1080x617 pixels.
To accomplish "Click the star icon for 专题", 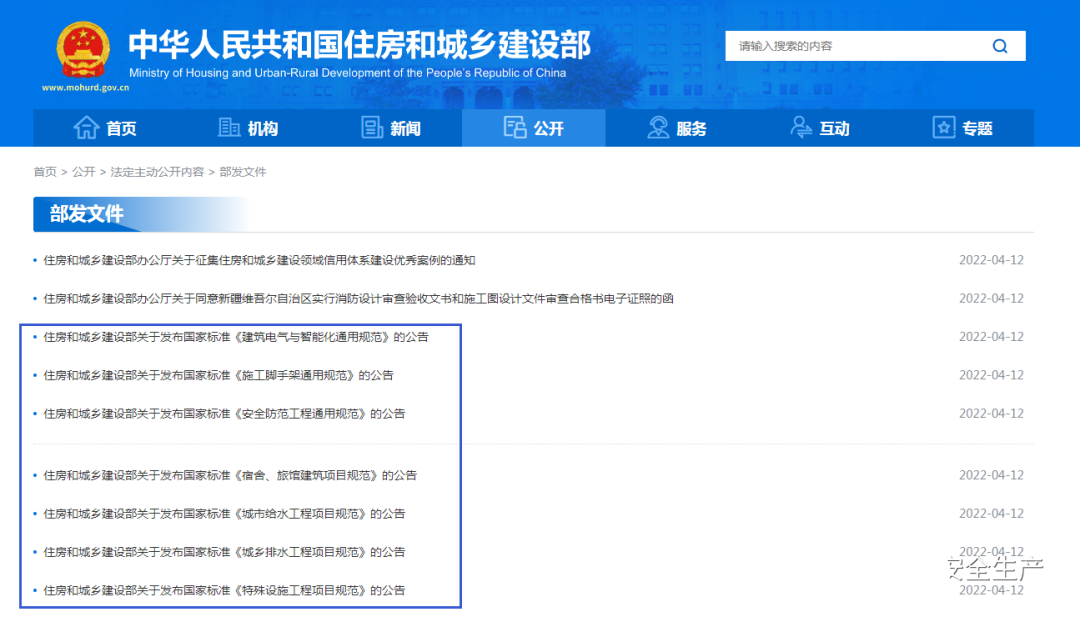I will [x=943, y=128].
